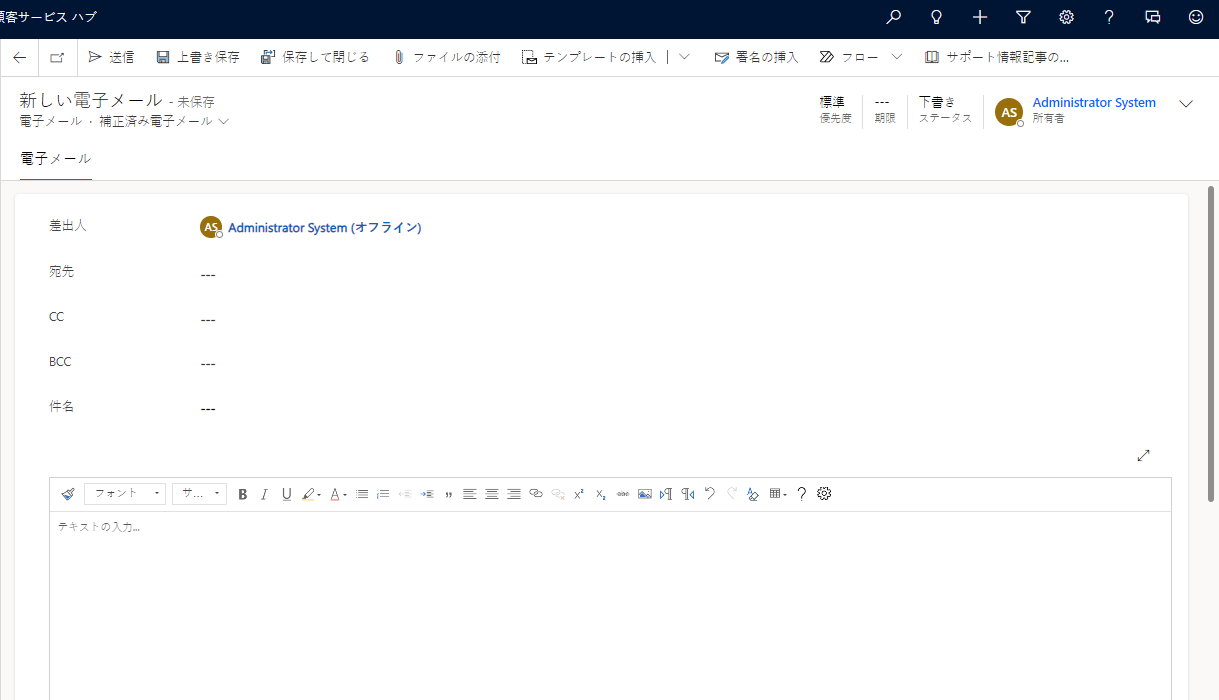Open the フォント font dropdown
The image size is (1219, 700).
[125, 494]
